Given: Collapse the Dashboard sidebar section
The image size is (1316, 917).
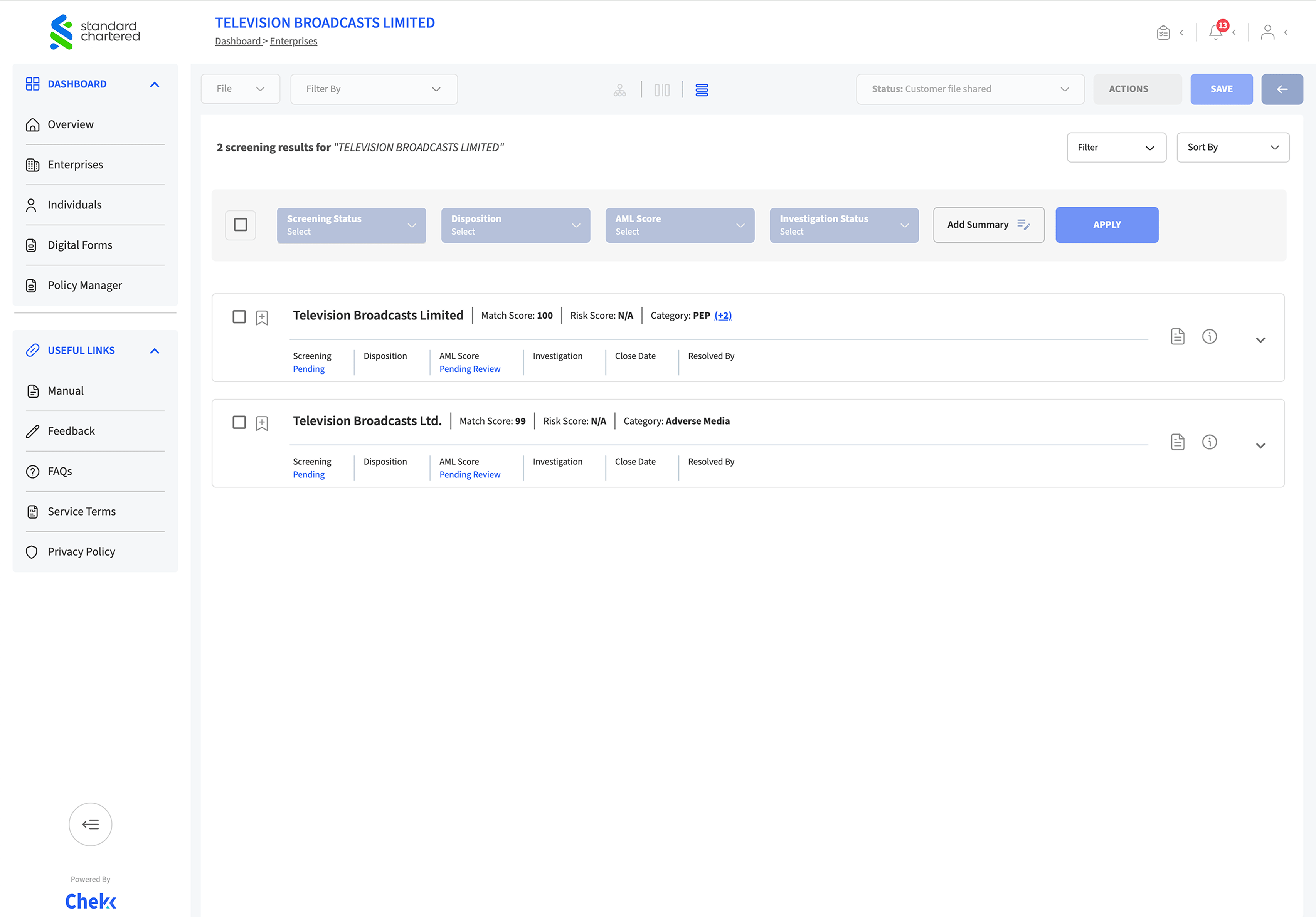Looking at the screenshot, I should point(154,84).
